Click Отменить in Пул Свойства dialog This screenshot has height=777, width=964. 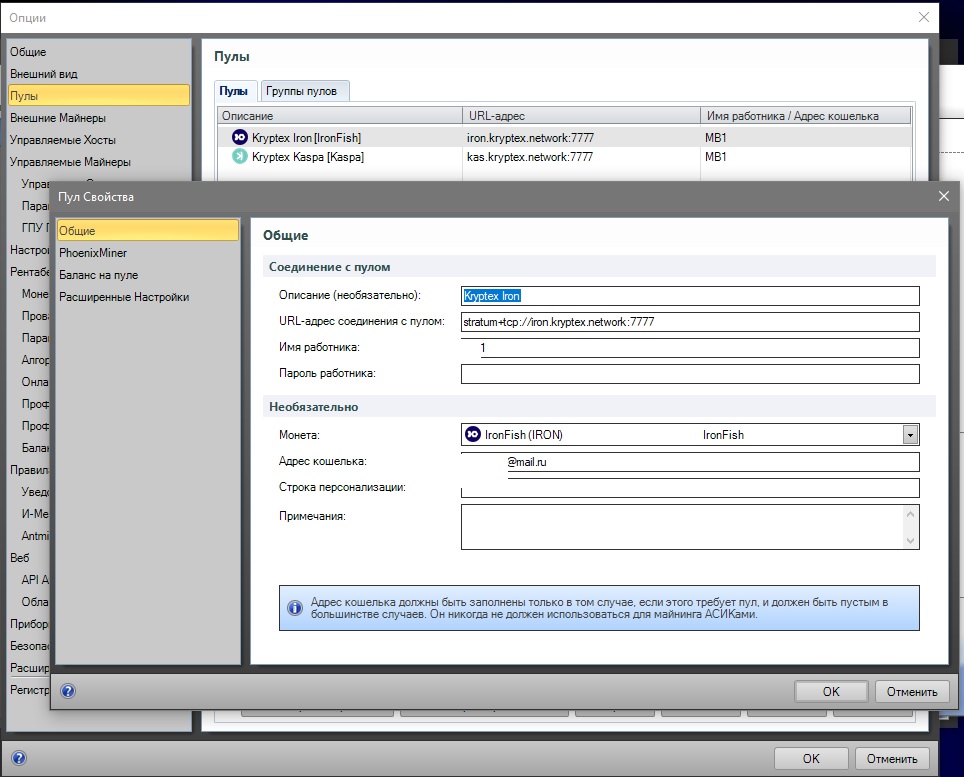coord(912,692)
